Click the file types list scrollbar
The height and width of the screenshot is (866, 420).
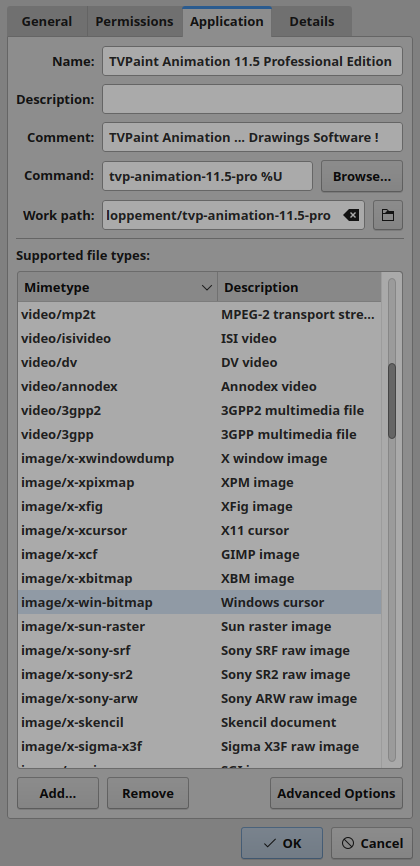pos(392,401)
